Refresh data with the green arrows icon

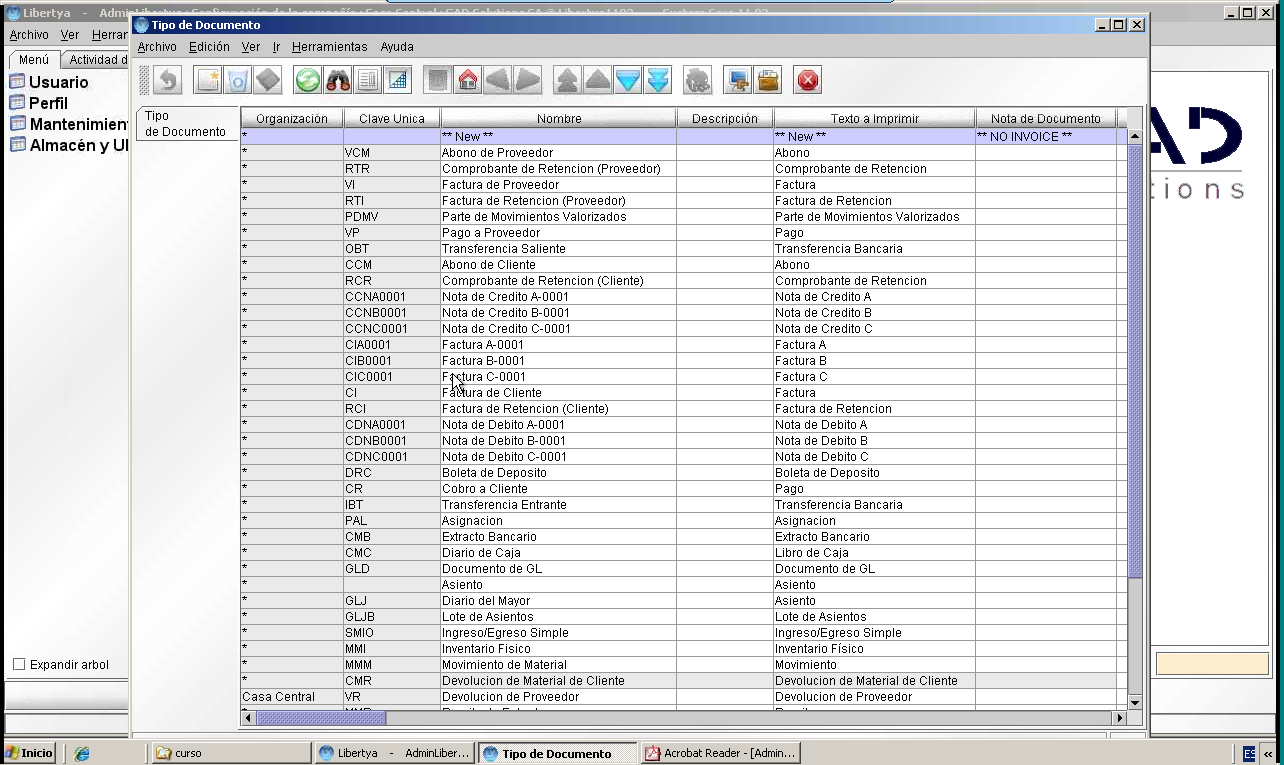point(308,80)
